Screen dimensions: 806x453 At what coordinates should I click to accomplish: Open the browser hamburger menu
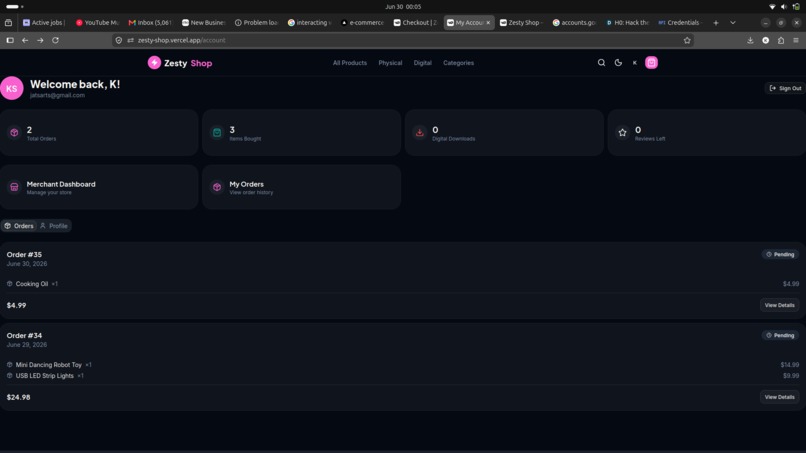click(x=796, y=40)
